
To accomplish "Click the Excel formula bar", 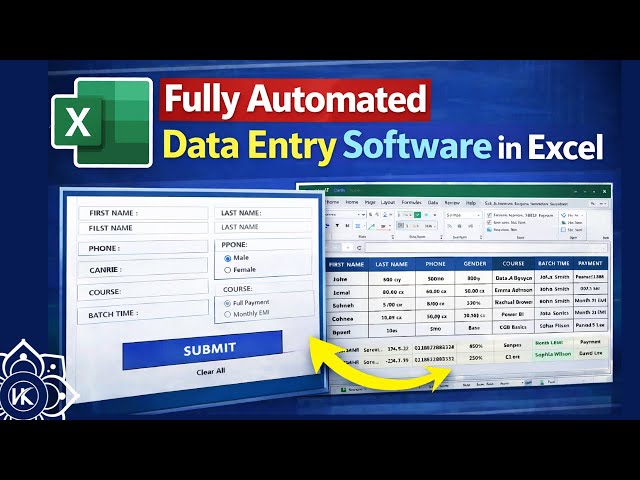I will (x=486, y=248).
